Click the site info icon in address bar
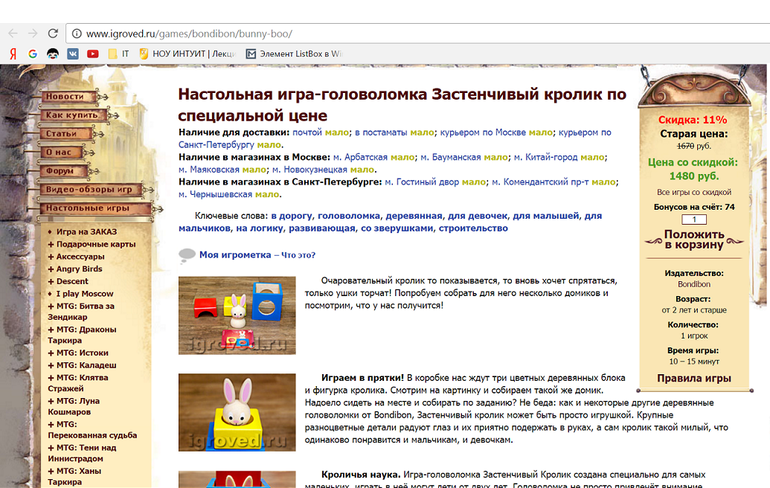 77,32
